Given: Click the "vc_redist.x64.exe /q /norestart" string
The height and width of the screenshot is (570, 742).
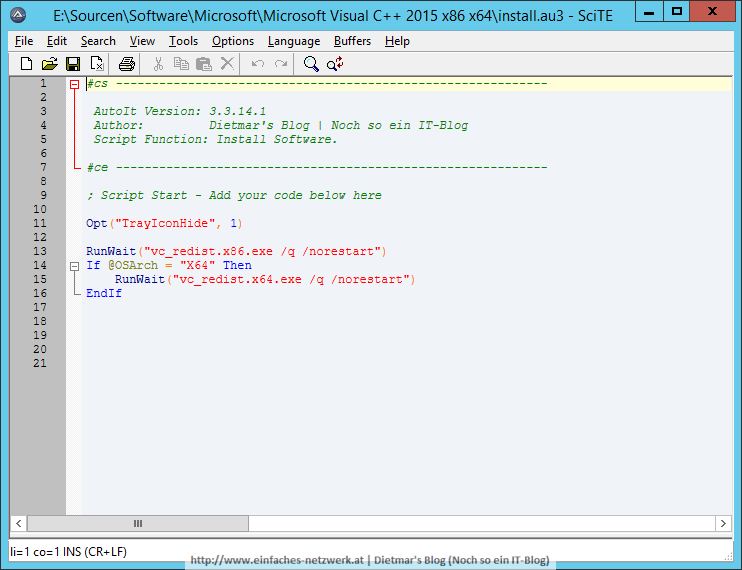Looking at the screenshot, I should [x=291, y=279].
